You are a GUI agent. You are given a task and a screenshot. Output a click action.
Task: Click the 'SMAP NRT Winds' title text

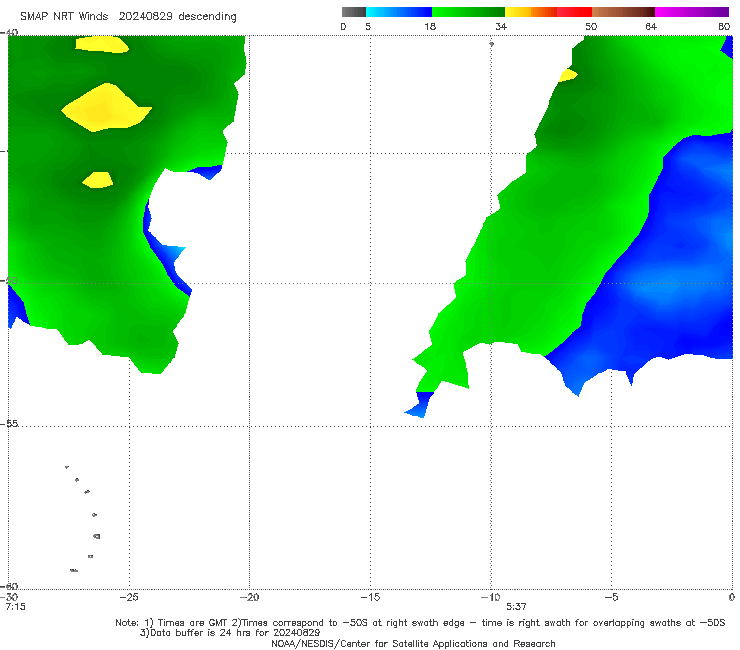pos(64,16)
